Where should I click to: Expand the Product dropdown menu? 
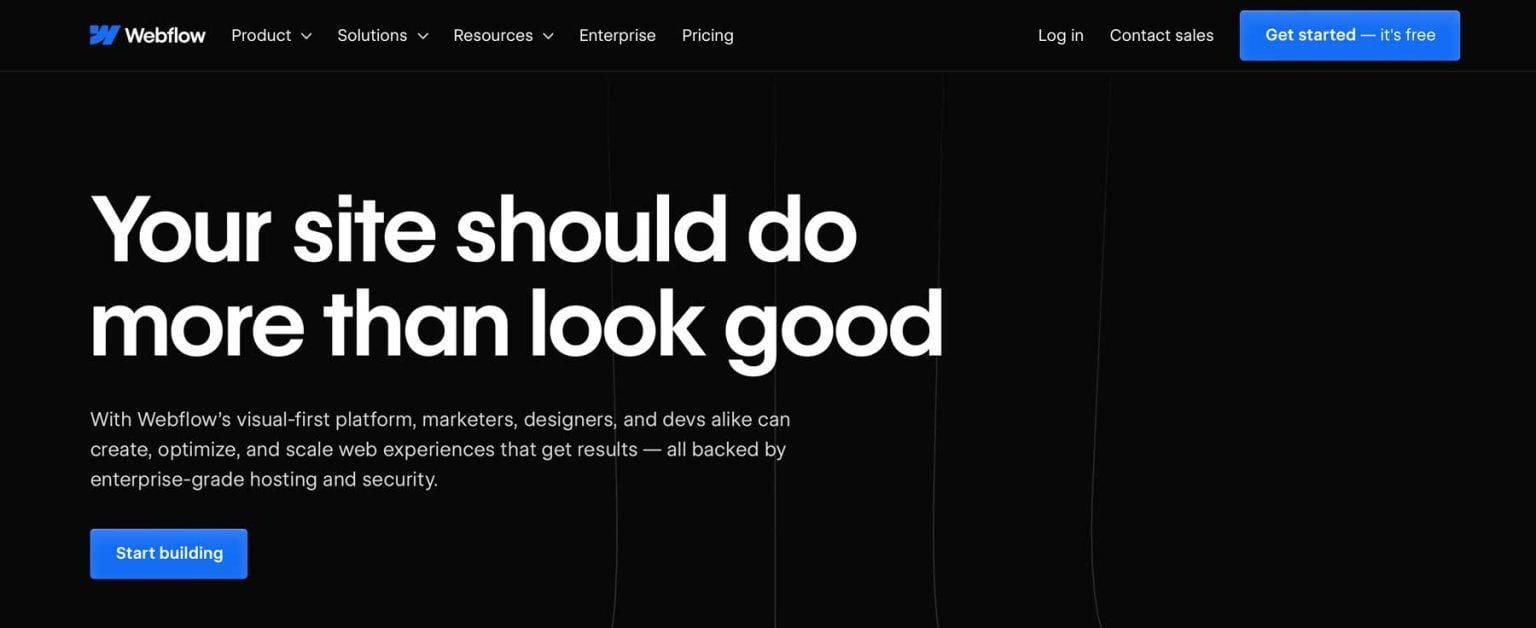coord(262,35)
